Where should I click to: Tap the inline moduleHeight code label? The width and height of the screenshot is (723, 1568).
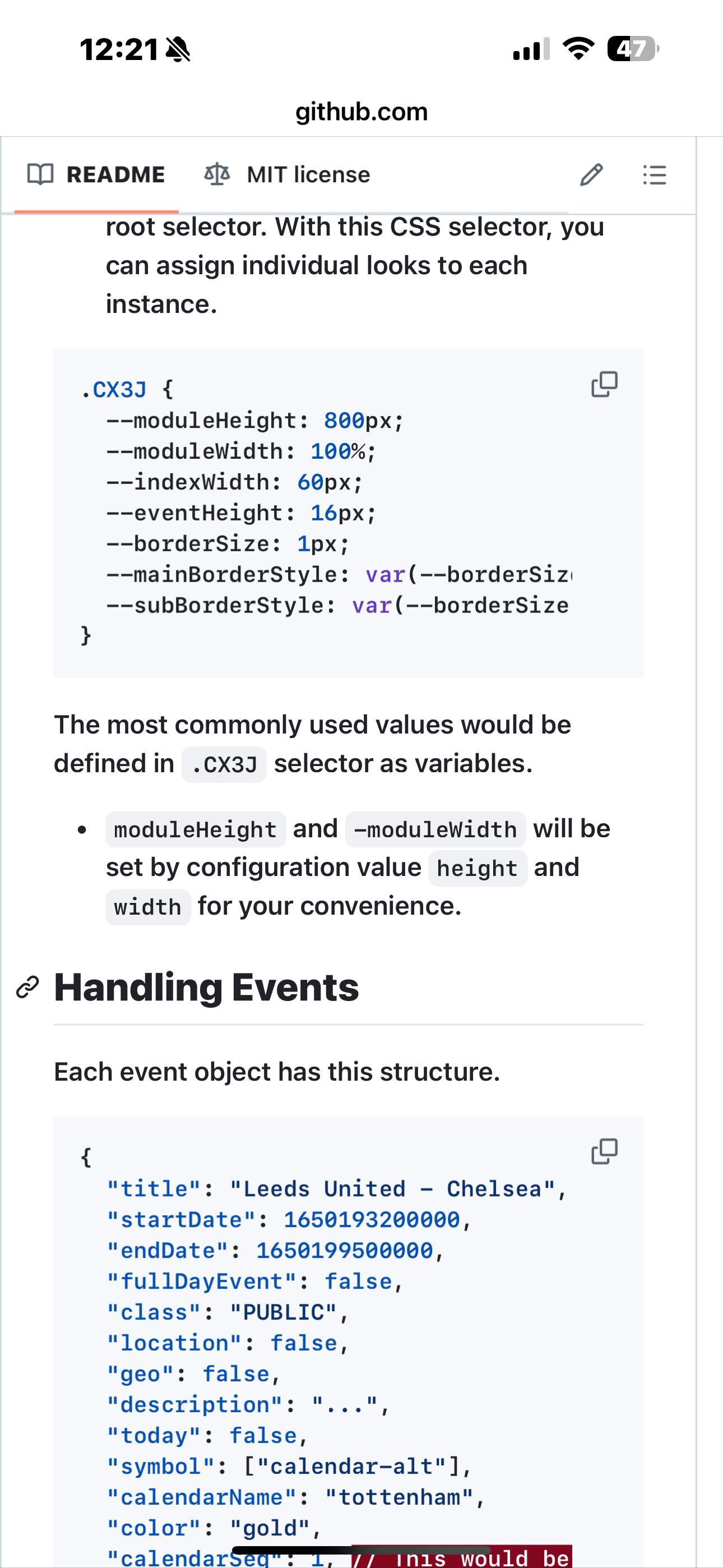(196, 829)
